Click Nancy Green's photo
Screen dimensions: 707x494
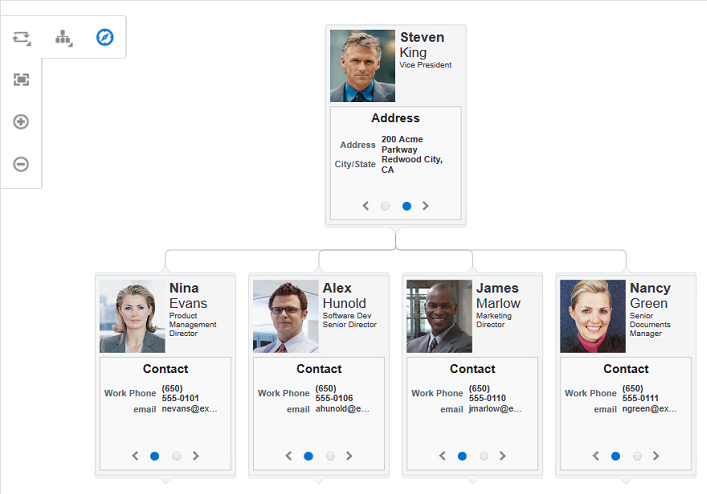(x=593, y=316)
